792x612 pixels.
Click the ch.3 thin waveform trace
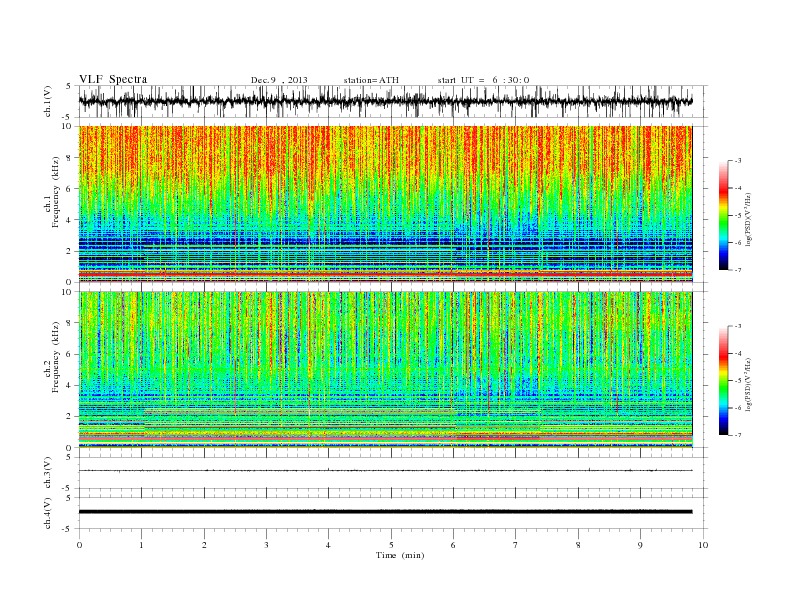pyautogui.click(x=385, y=471)
